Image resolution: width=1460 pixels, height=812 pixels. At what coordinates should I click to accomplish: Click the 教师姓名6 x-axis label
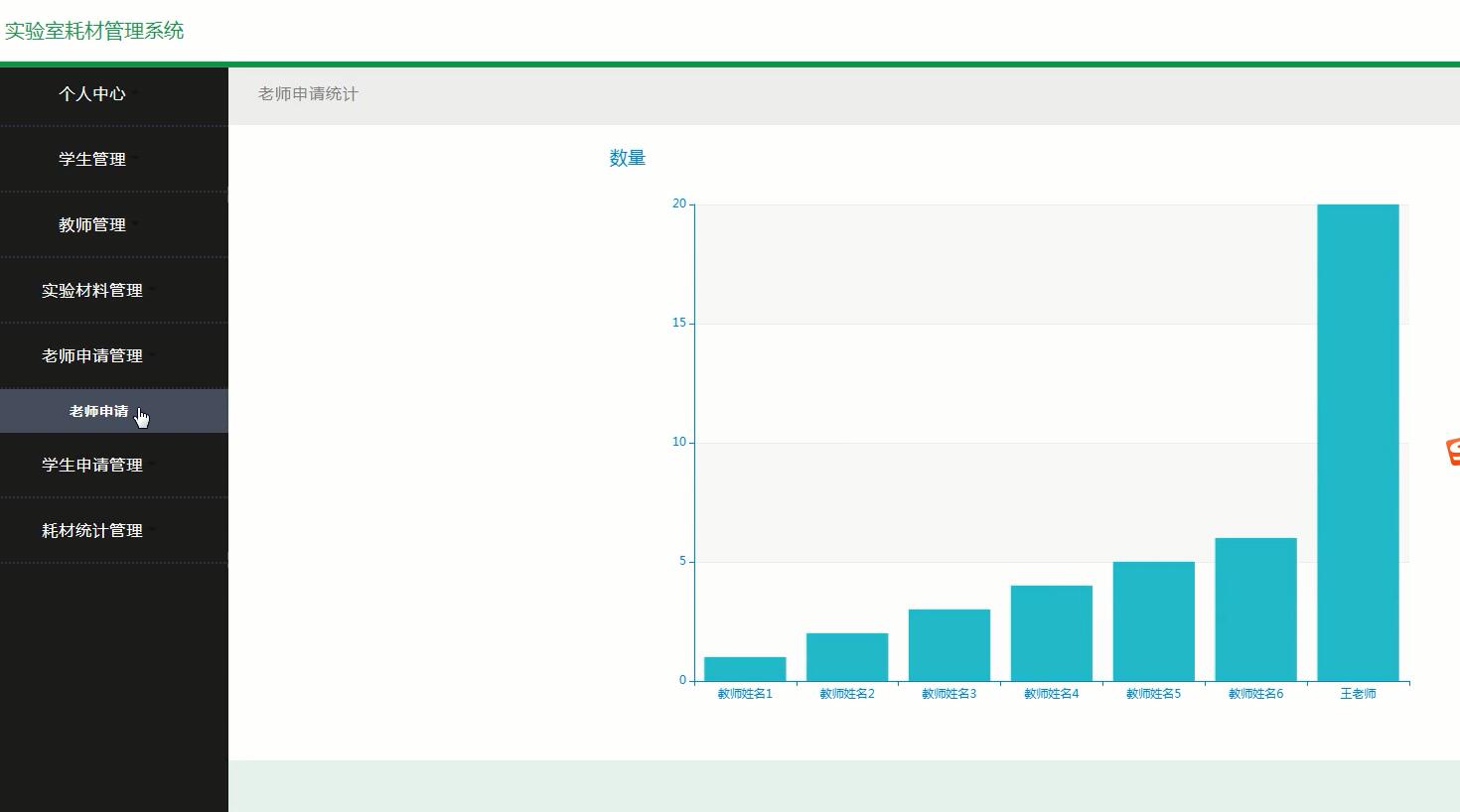1256,694
